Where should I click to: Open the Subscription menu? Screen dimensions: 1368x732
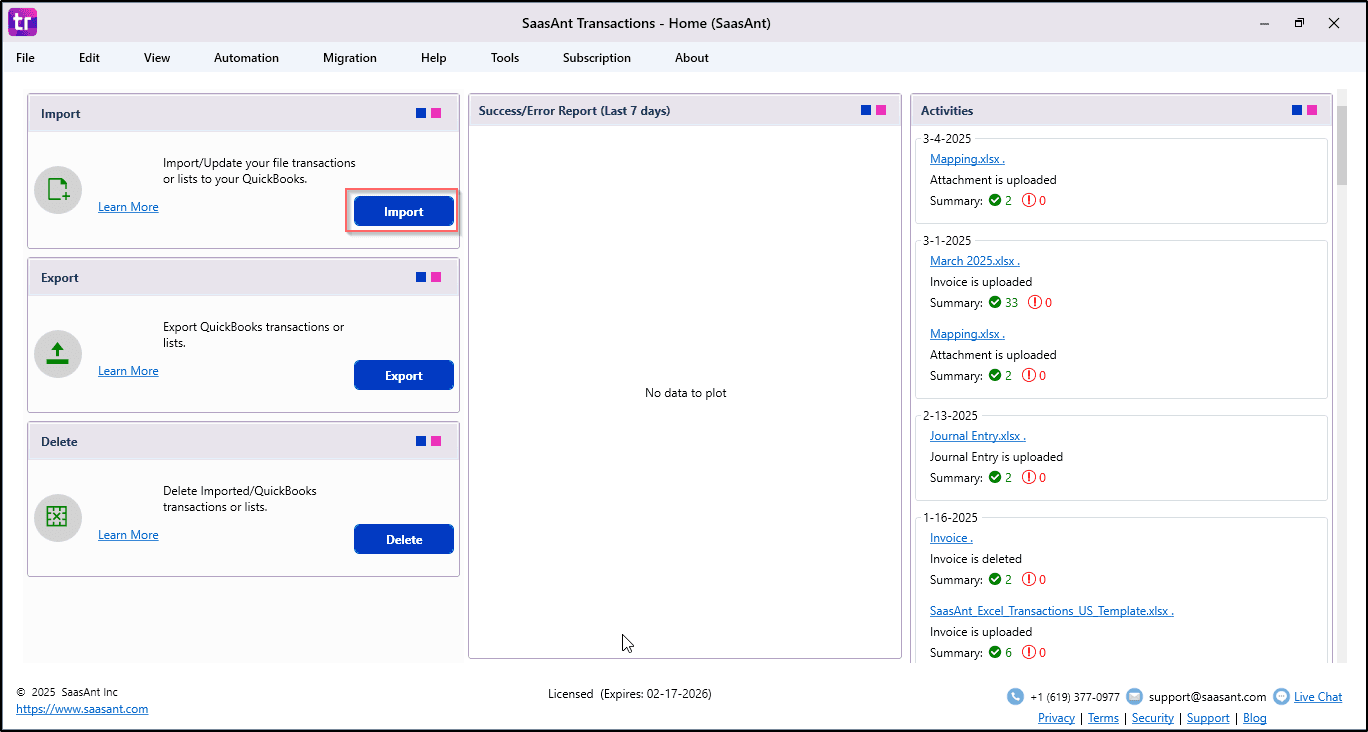pos(596,58)
